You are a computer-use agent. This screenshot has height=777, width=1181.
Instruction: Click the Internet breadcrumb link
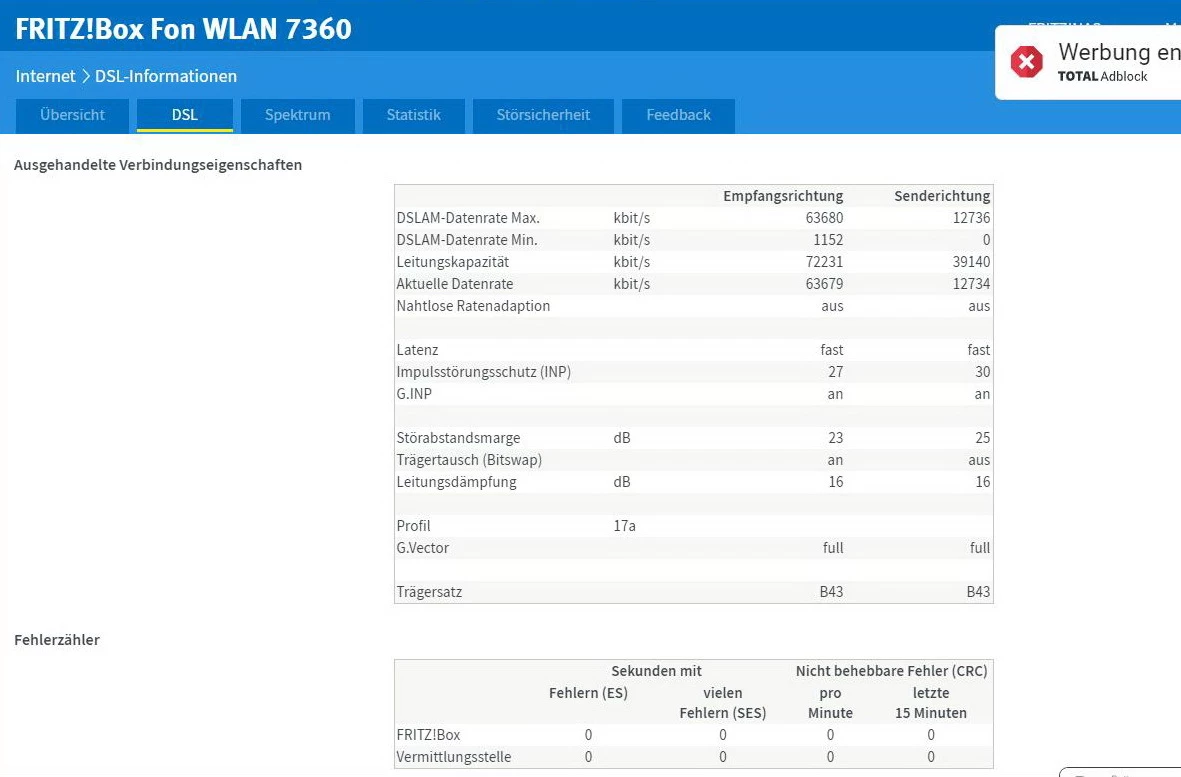click(45, 76)
